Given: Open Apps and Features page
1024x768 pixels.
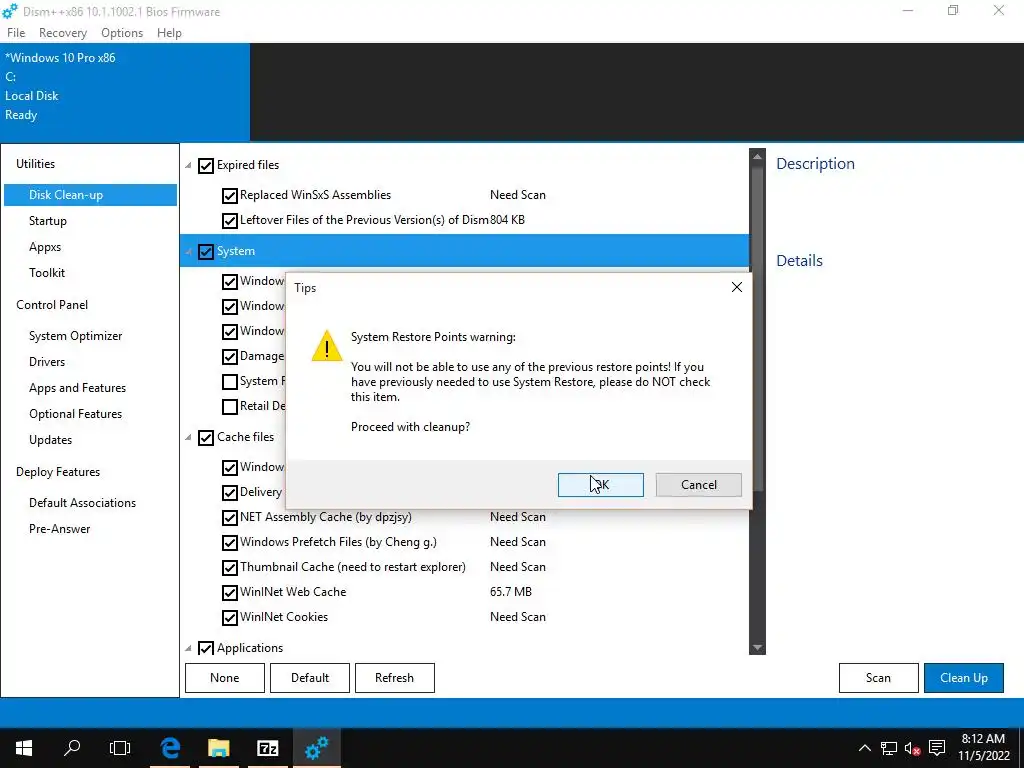Looking at the screenshot, I should coord(78,388).
